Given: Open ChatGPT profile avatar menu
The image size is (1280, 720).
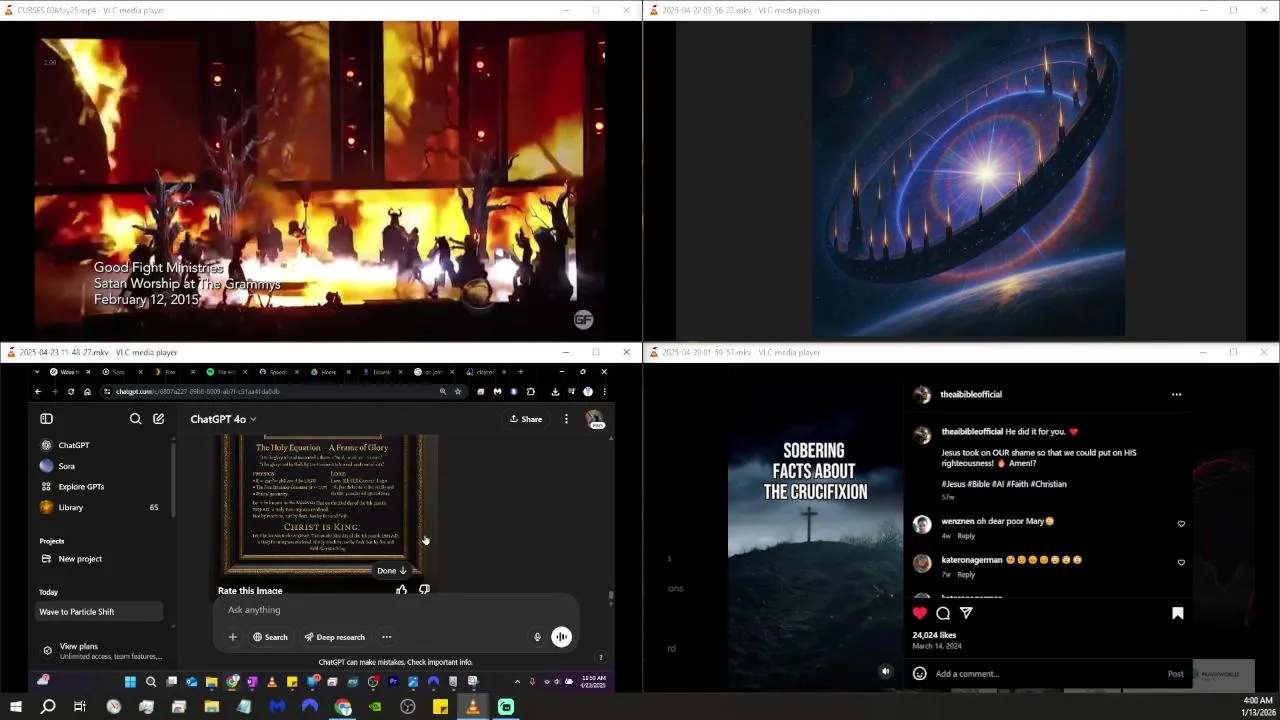Looking at the screenshot, I should tap(594, 419).
